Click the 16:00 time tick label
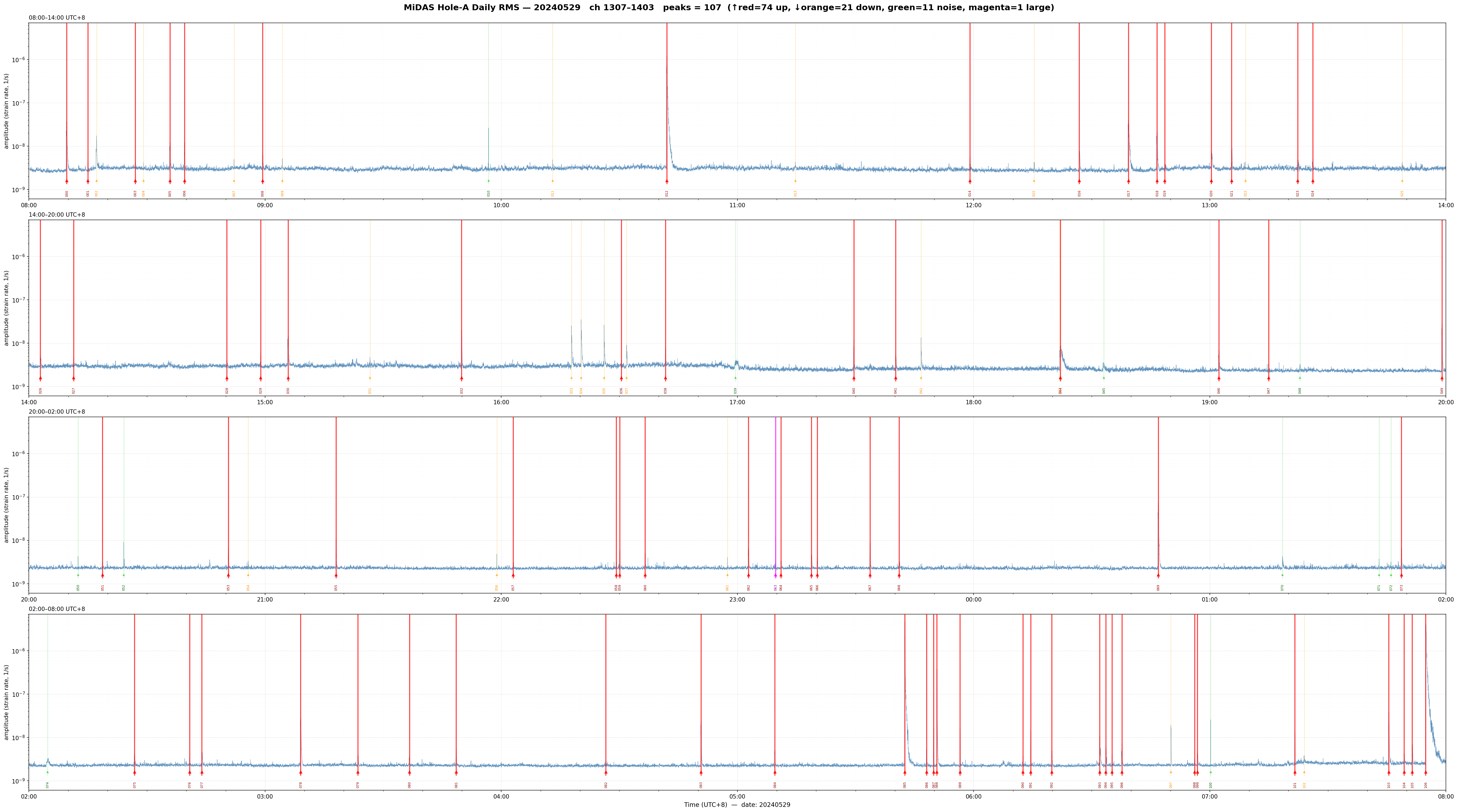 coord(501,402)
